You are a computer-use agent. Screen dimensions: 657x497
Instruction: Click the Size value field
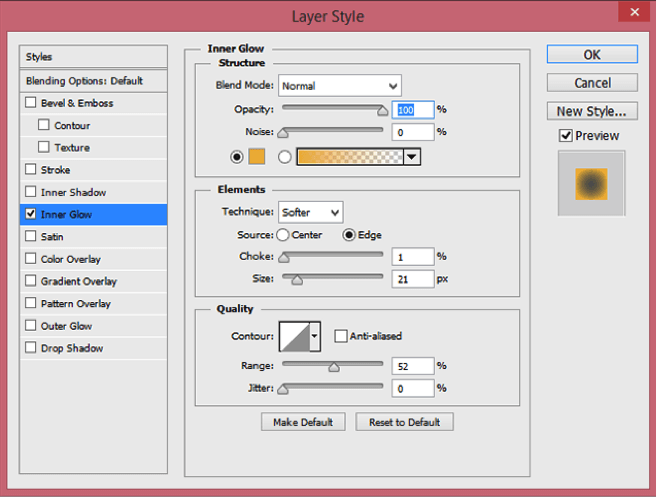pyautogui.click(x=413, y=279)
